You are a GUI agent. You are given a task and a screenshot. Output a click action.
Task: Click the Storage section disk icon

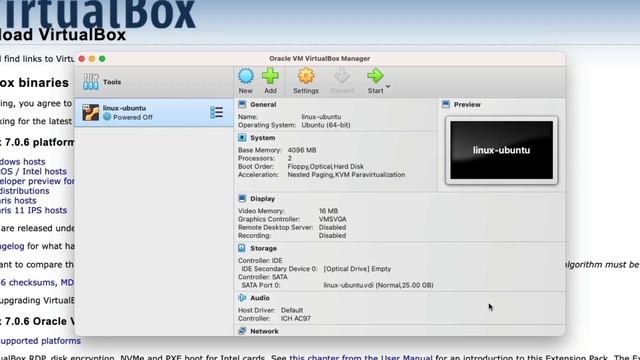[x=242, y=248]
